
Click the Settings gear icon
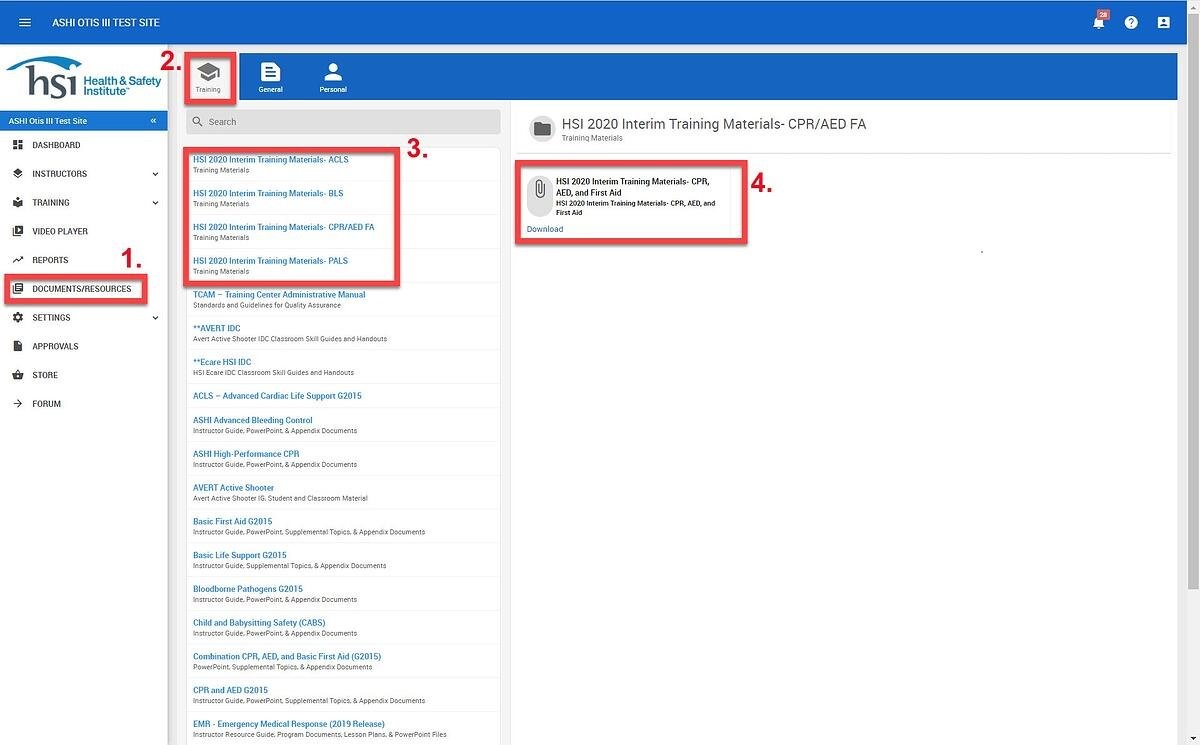click(x=18, y=317)
